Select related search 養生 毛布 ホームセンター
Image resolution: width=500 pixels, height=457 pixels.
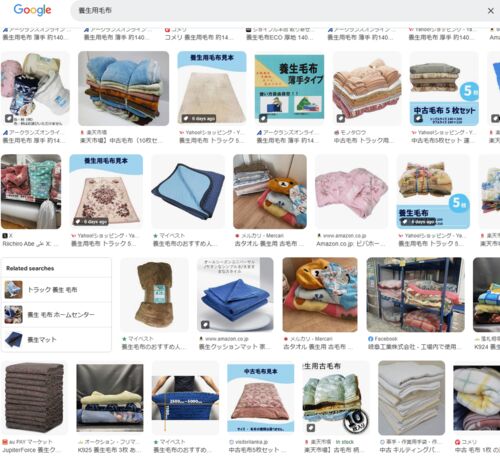[x=56, y=314]
